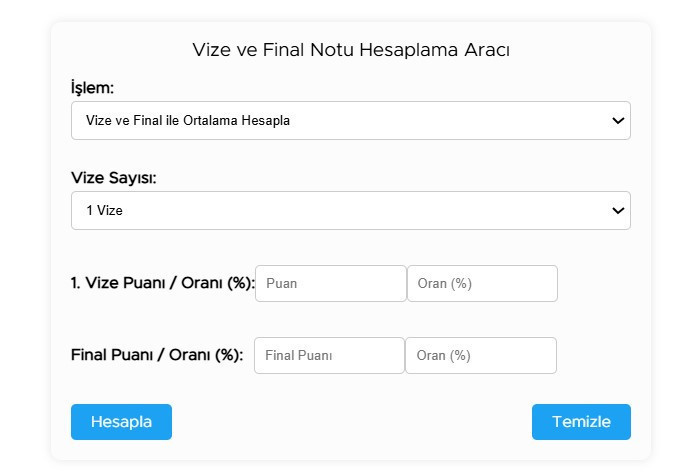689x475 pixels.
Task: Click the Final Oran (%) input
Action: tap(481, 355)
